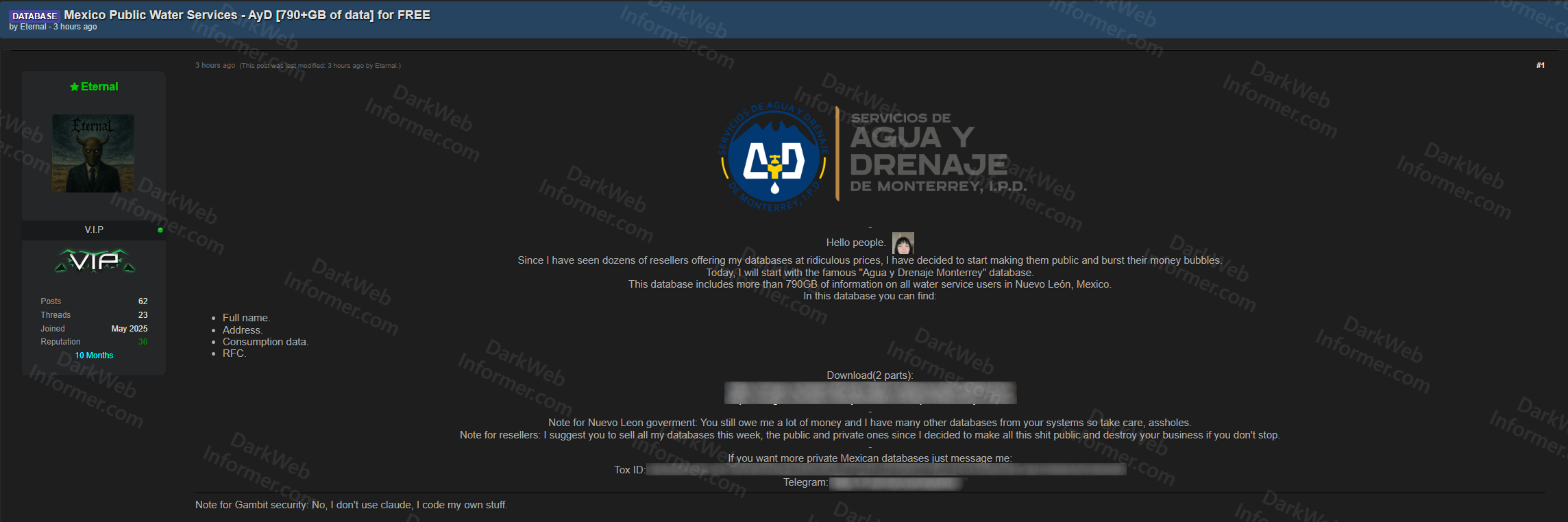Click the green online status dot
Viewport: 1568px width, 522px height.
[160, 230]
